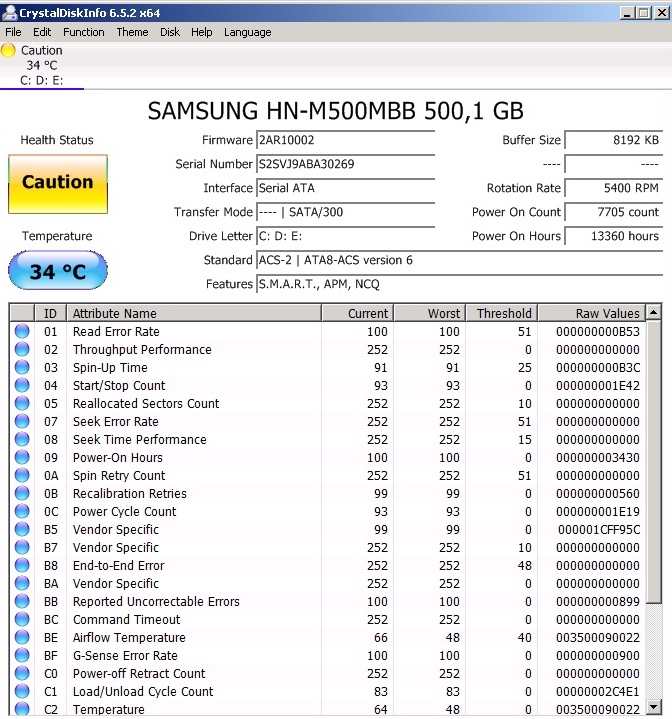This screenshot has width=672, height=719.
Task: Click the yellow Caution disk status icon
Action: click(8, 50)
